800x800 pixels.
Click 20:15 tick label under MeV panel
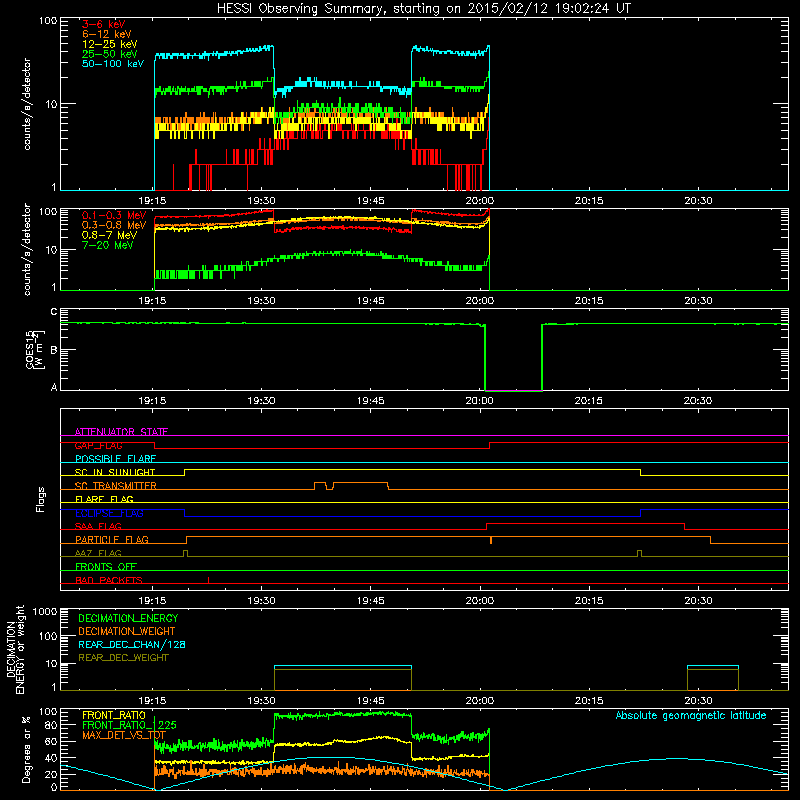coord(589,301)
